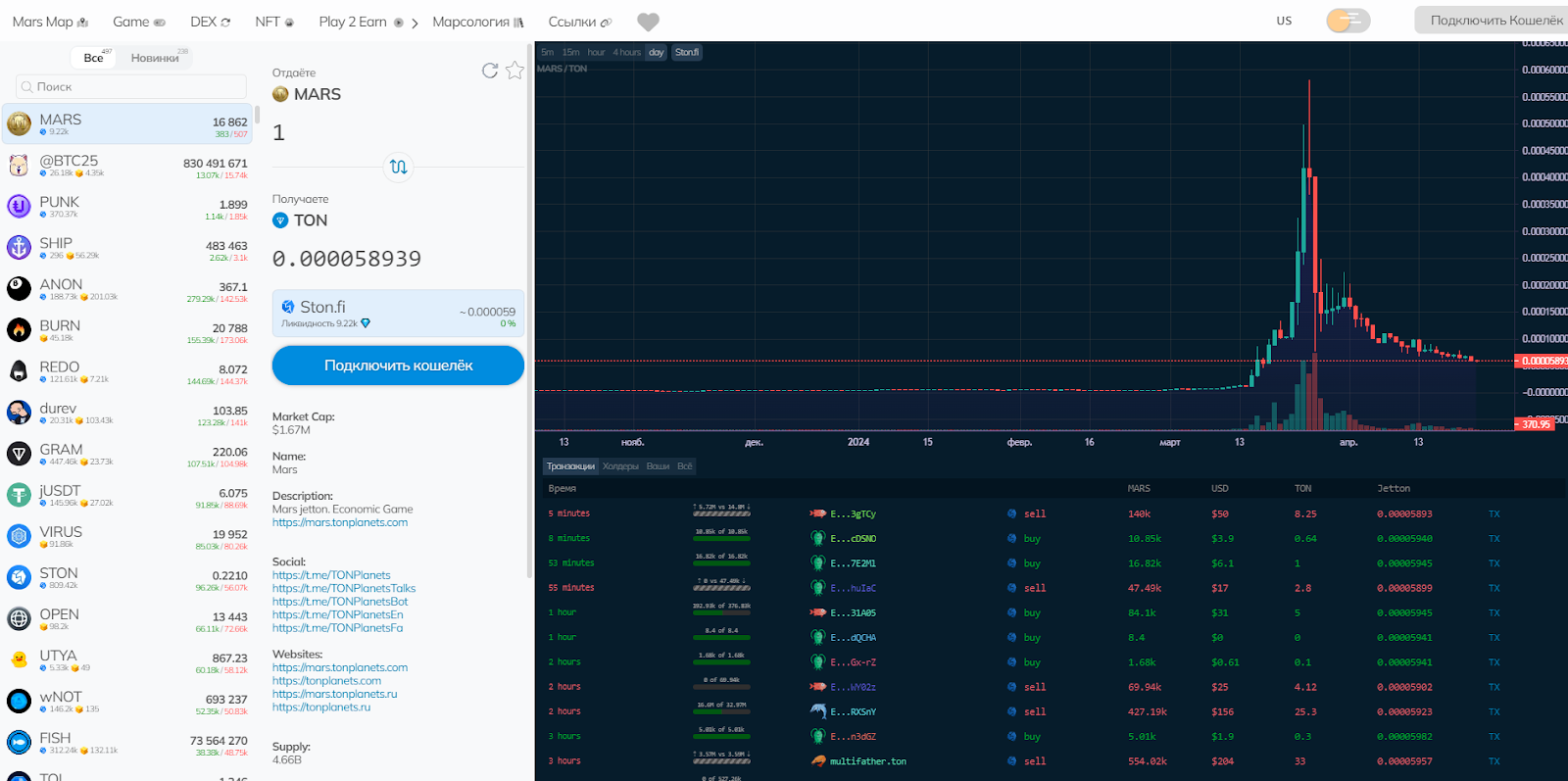
Task: Open the https://tonplanets.com website link
Action: pyautogui.click(x=326, y=681)
